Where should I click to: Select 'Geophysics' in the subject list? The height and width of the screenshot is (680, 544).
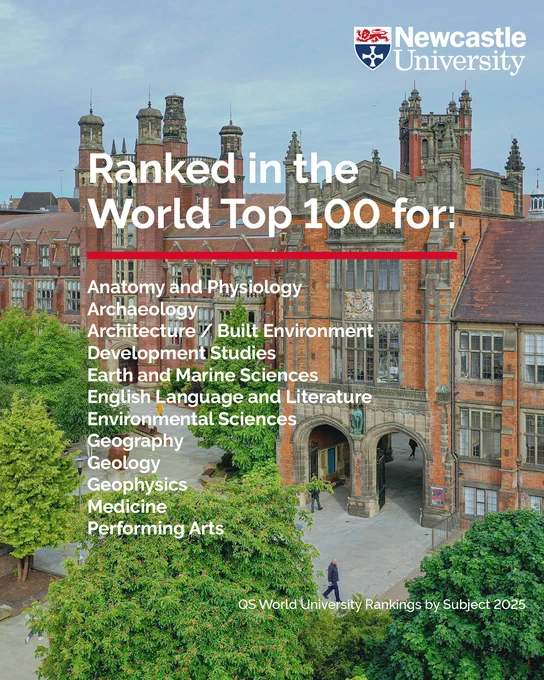coord(137,485)
